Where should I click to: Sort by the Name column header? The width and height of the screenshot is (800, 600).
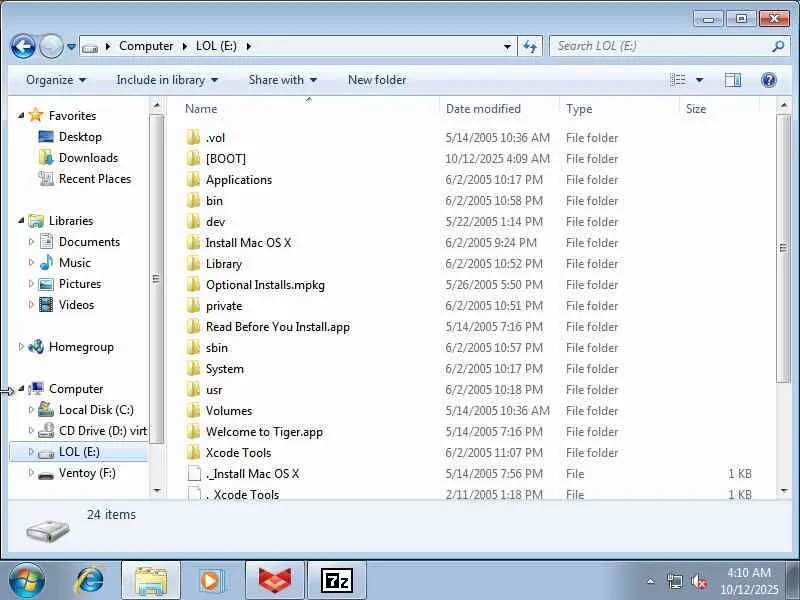click(201, 109)
